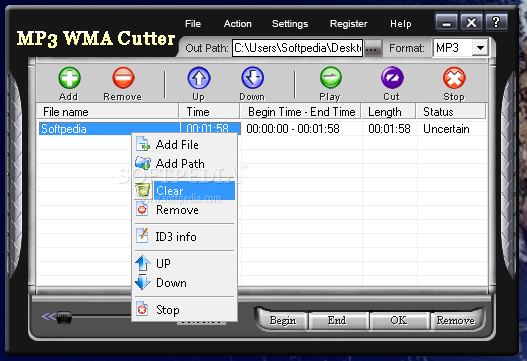Click the purple rewind arrows icon
The height and width of the screenshot is (361, 527).
point(48,316)
